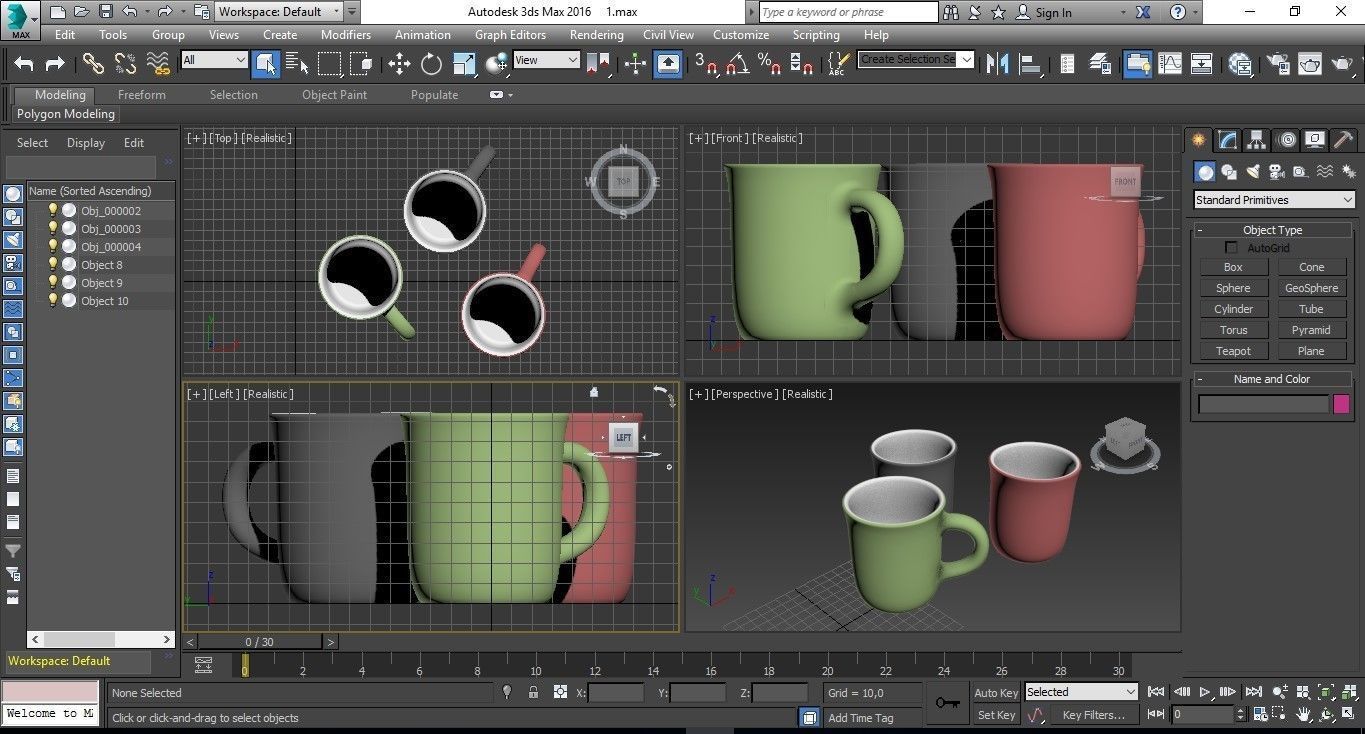Select Shapes category in Create panel
The width and height of the screenshot is (1365, 734).
tap(1229, 172)
